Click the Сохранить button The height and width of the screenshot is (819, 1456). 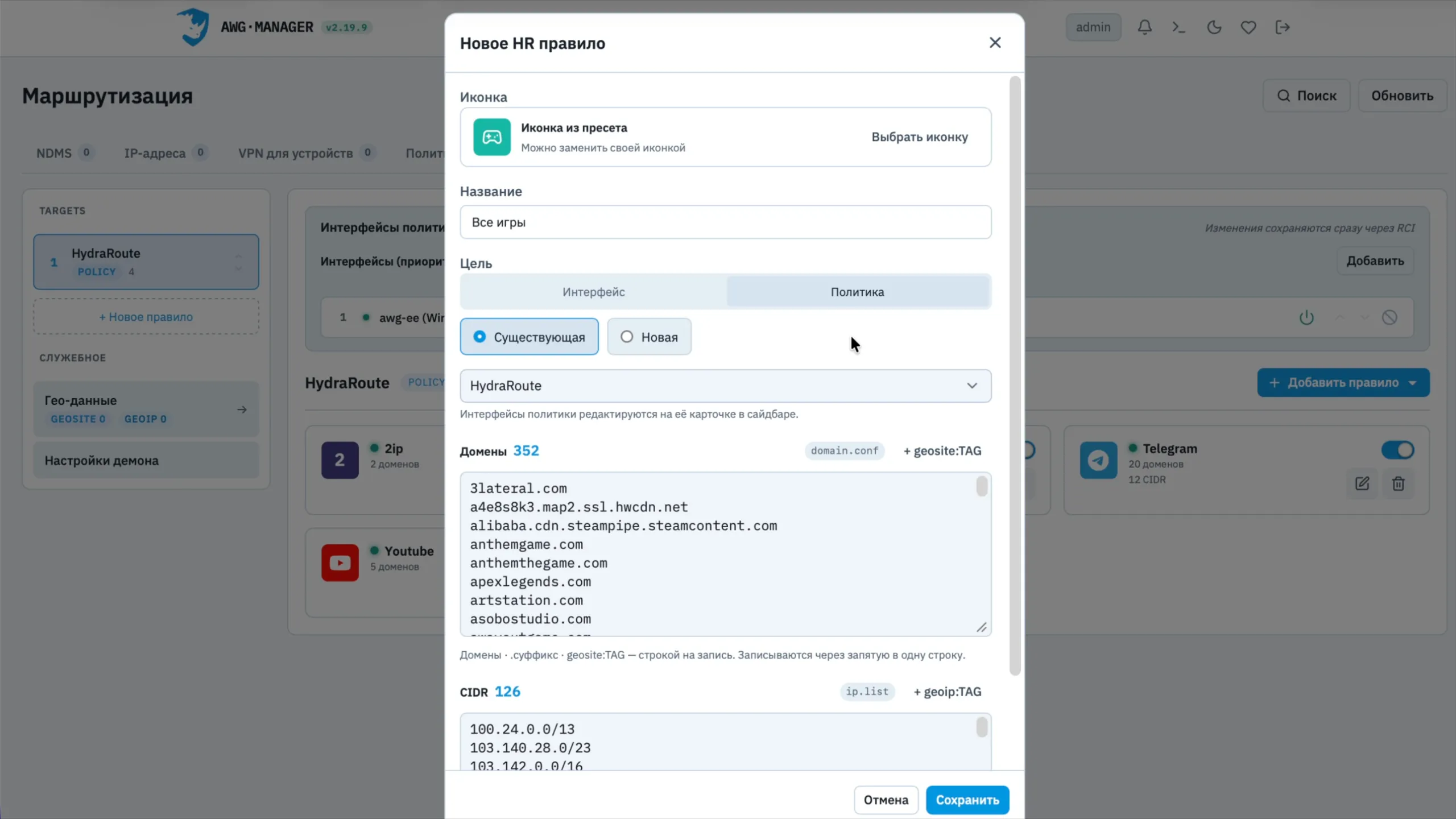[x=967, y=800]
